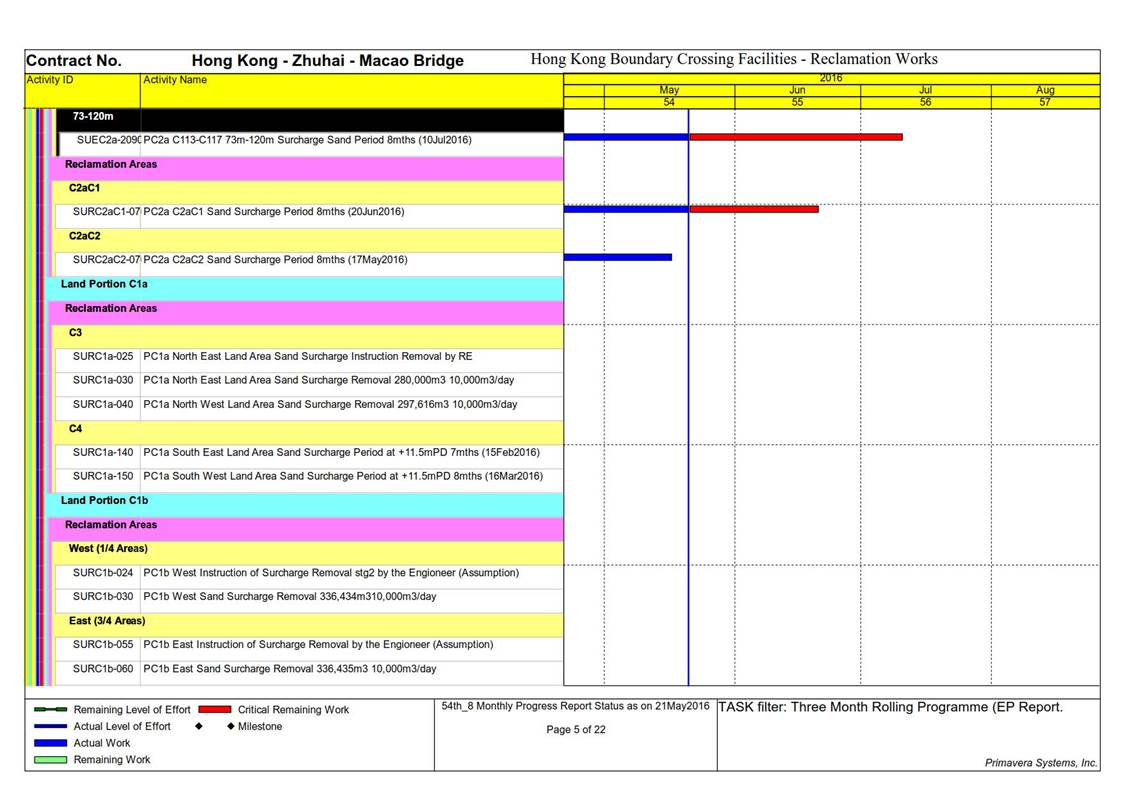Click the Monthly Progress Report Status text

(575, 706)
